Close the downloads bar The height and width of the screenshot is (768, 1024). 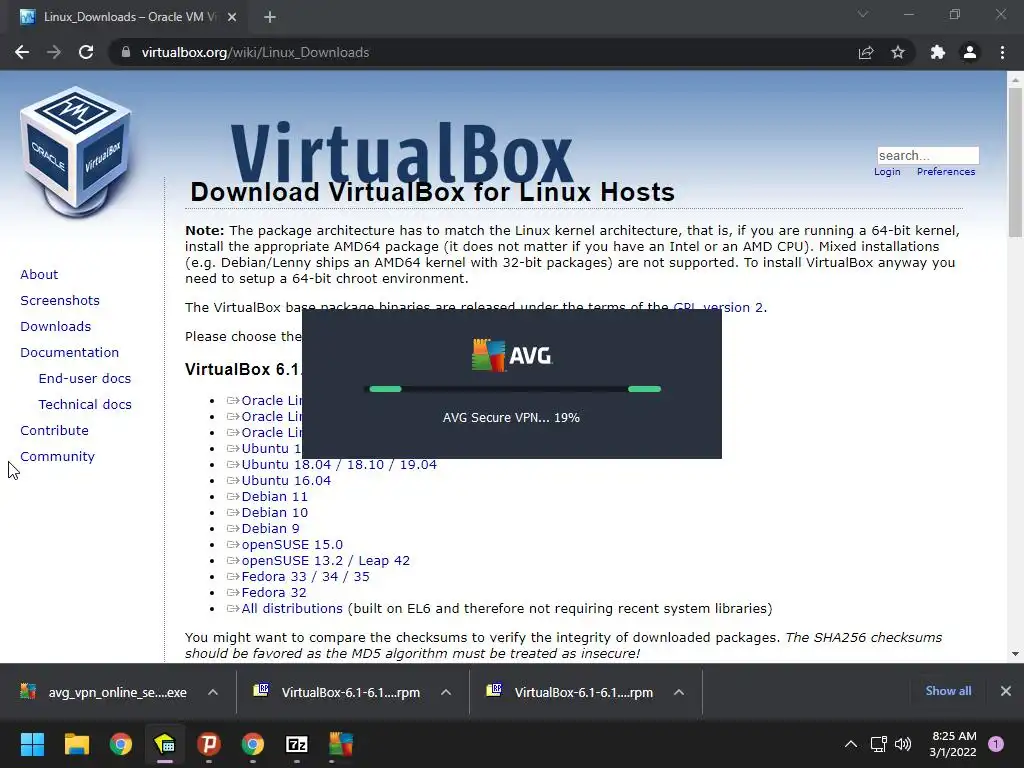point(1006,691)
